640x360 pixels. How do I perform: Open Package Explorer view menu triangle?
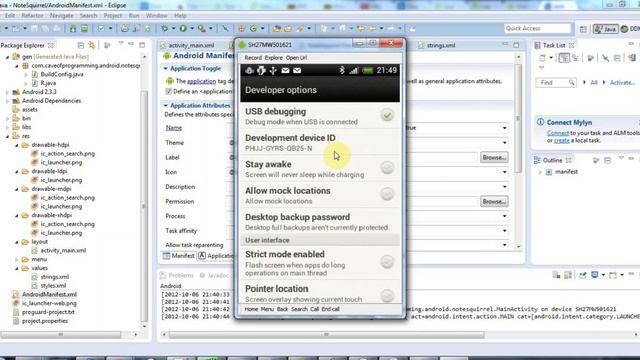[x=121, y=44]
